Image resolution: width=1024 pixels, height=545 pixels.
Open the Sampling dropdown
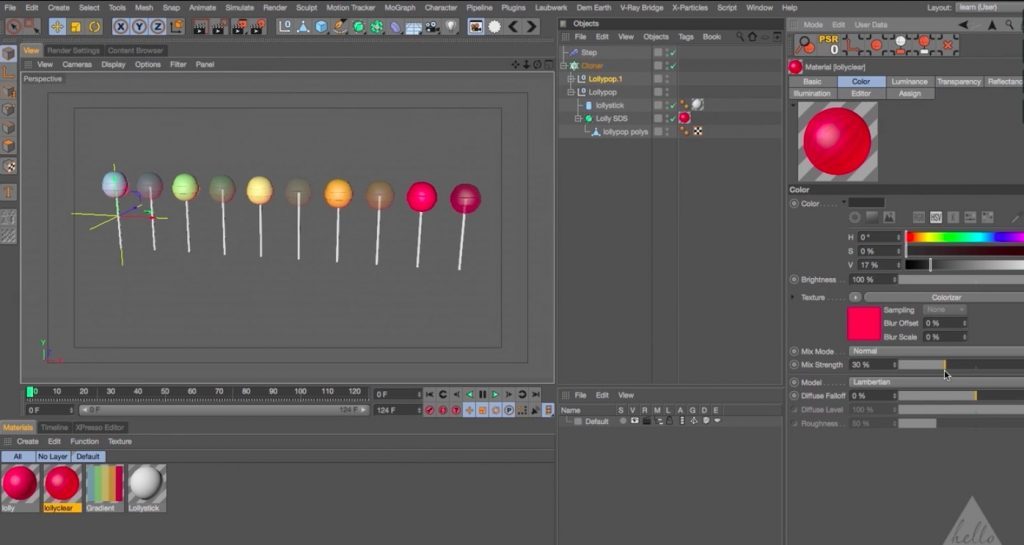pyautogui.click(x=944, y=309)
